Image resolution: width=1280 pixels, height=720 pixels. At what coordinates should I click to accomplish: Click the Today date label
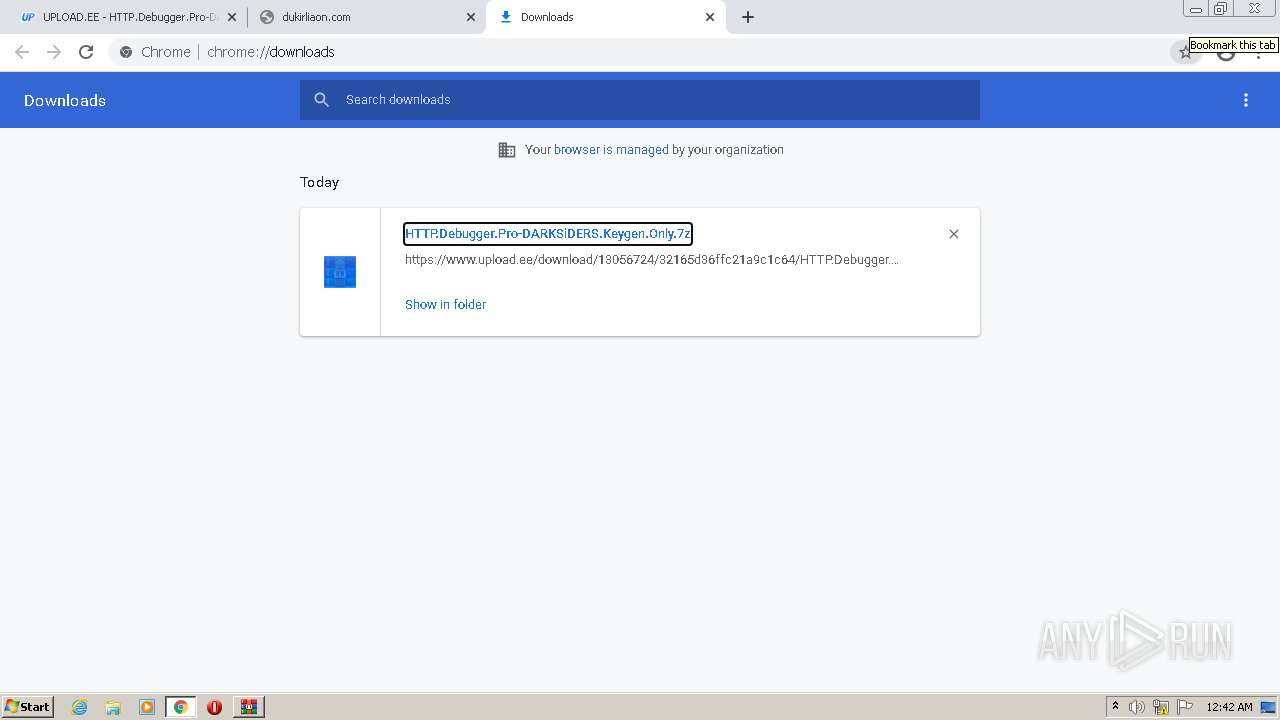319,182
